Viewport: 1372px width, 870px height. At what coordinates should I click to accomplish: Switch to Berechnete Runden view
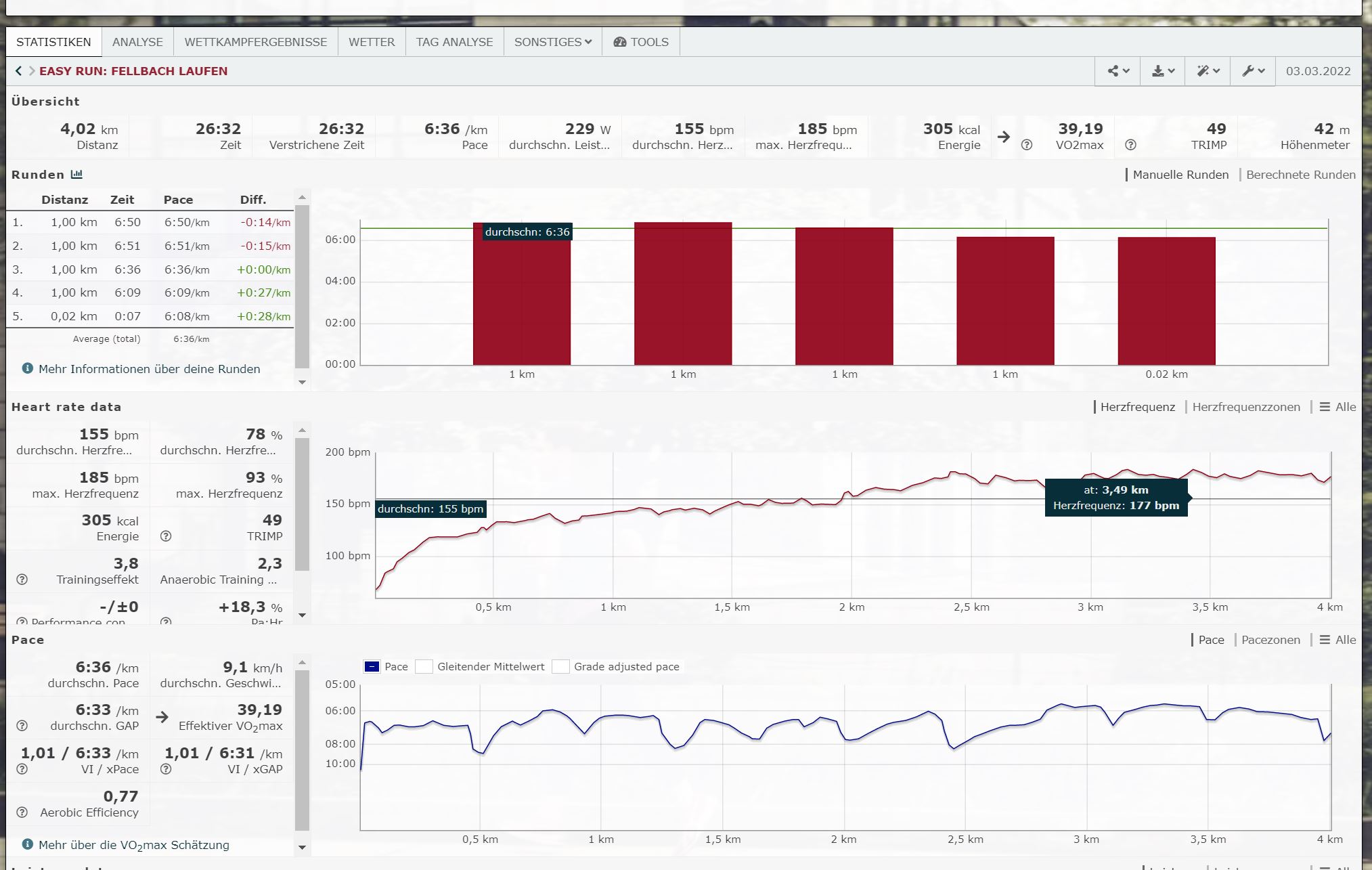1300,175
